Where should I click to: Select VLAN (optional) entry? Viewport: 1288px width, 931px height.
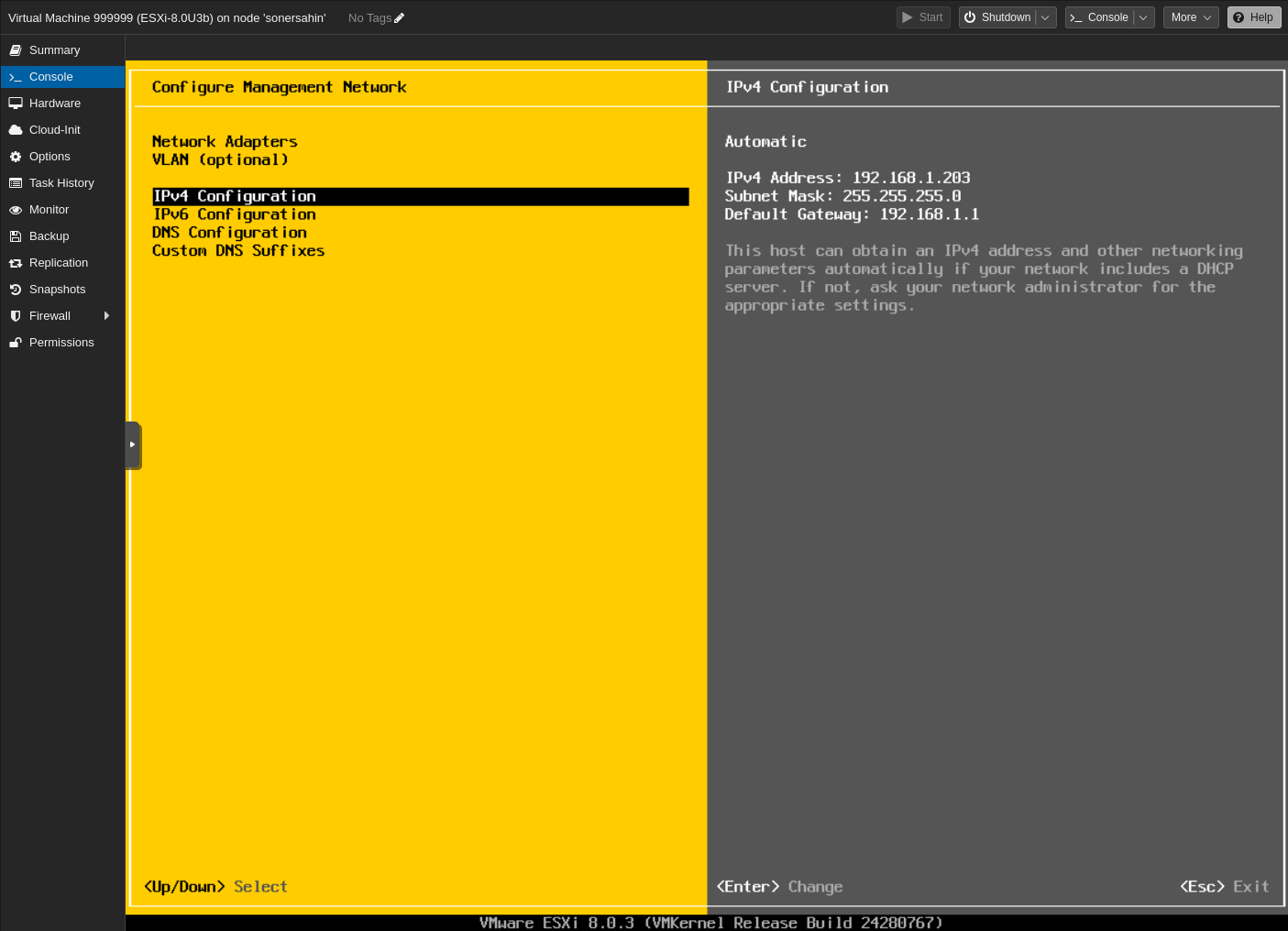[x=220, y=159]
